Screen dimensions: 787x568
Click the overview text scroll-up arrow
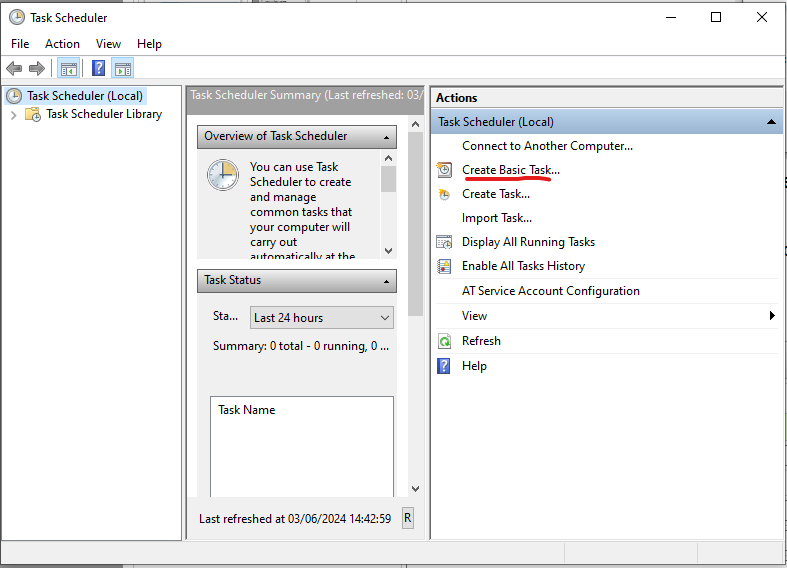point(388,159)
